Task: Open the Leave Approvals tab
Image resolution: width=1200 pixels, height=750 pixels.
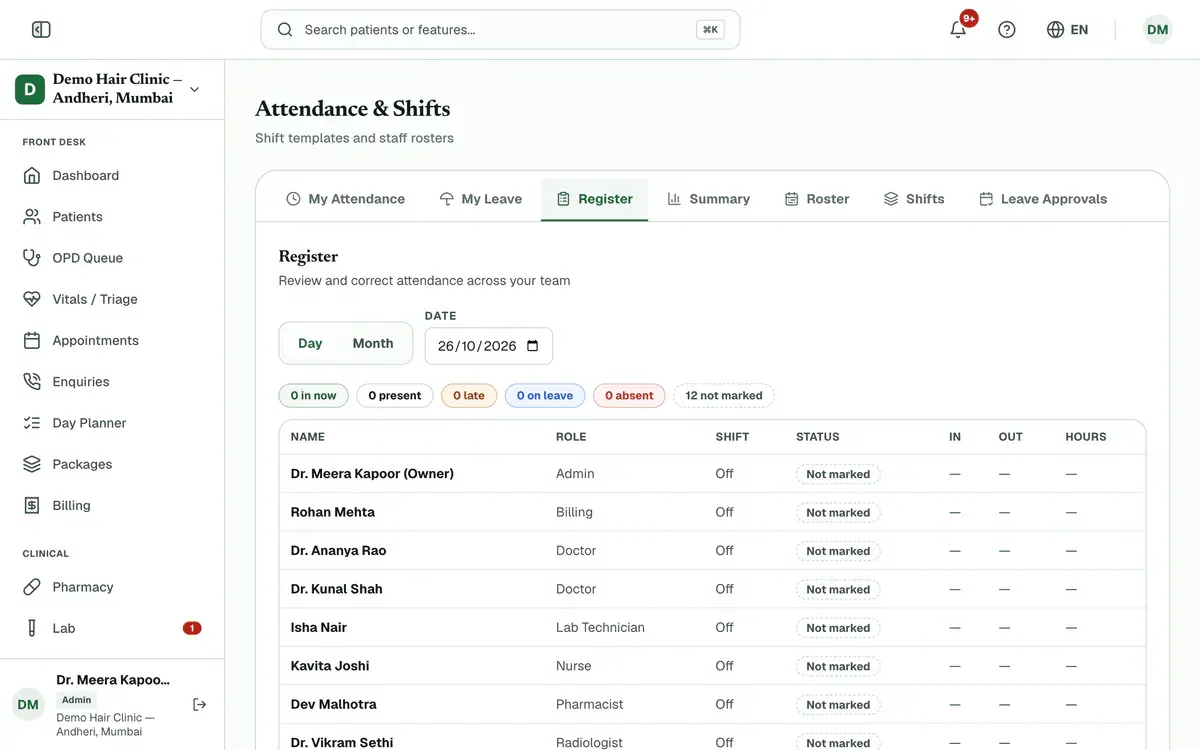Action: [x=1043, y=199]
